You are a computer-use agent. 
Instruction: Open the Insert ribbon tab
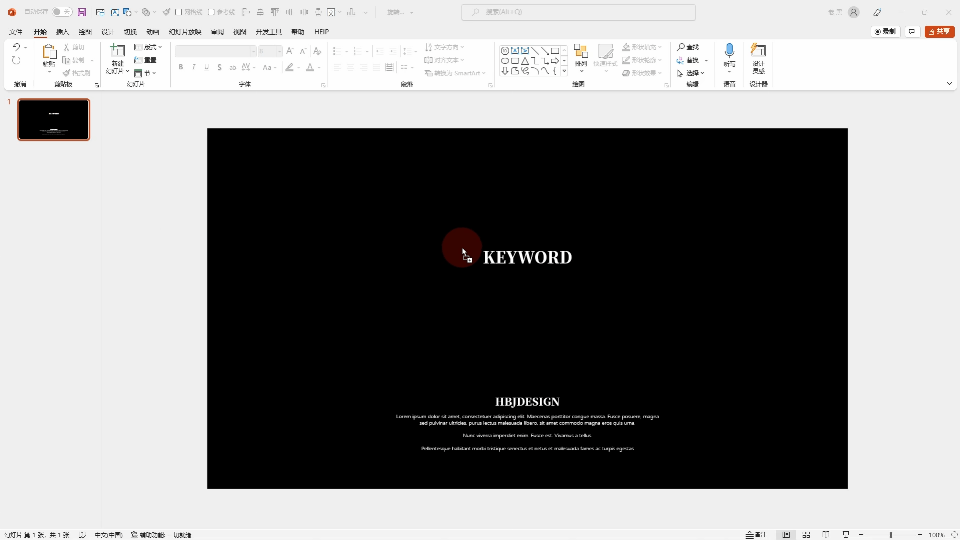62,32
